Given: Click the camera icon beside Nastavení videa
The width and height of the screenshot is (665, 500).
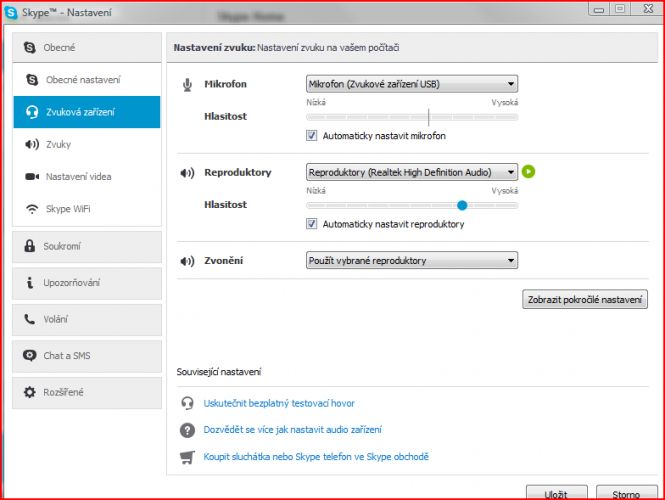Looking at the screenshot, I should pyautogui.click(x=32, y=176).
